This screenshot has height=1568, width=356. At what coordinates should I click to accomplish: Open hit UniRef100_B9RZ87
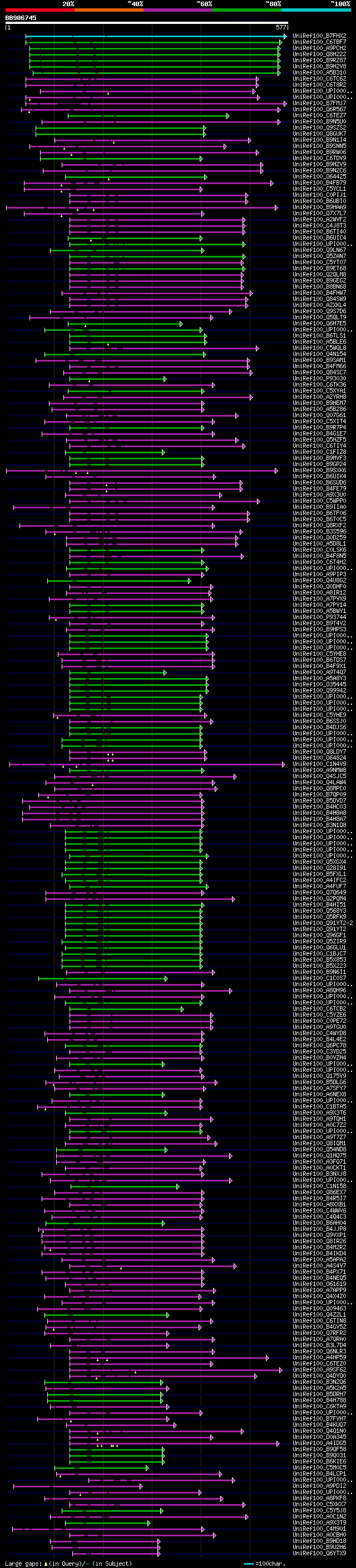pos(319,60)
